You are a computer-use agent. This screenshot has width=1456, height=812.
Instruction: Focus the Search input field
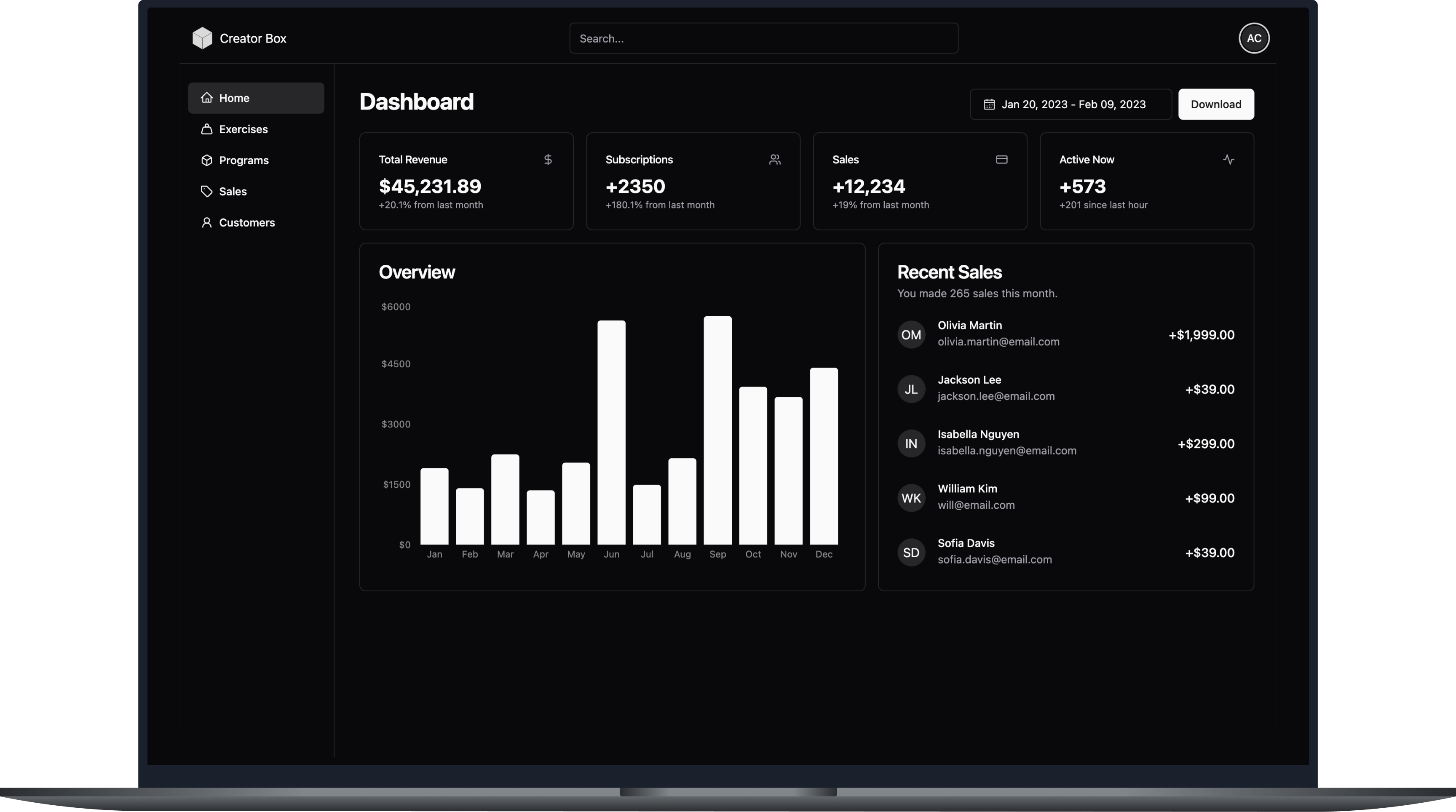pyautogui.click(x=764, y=38)
